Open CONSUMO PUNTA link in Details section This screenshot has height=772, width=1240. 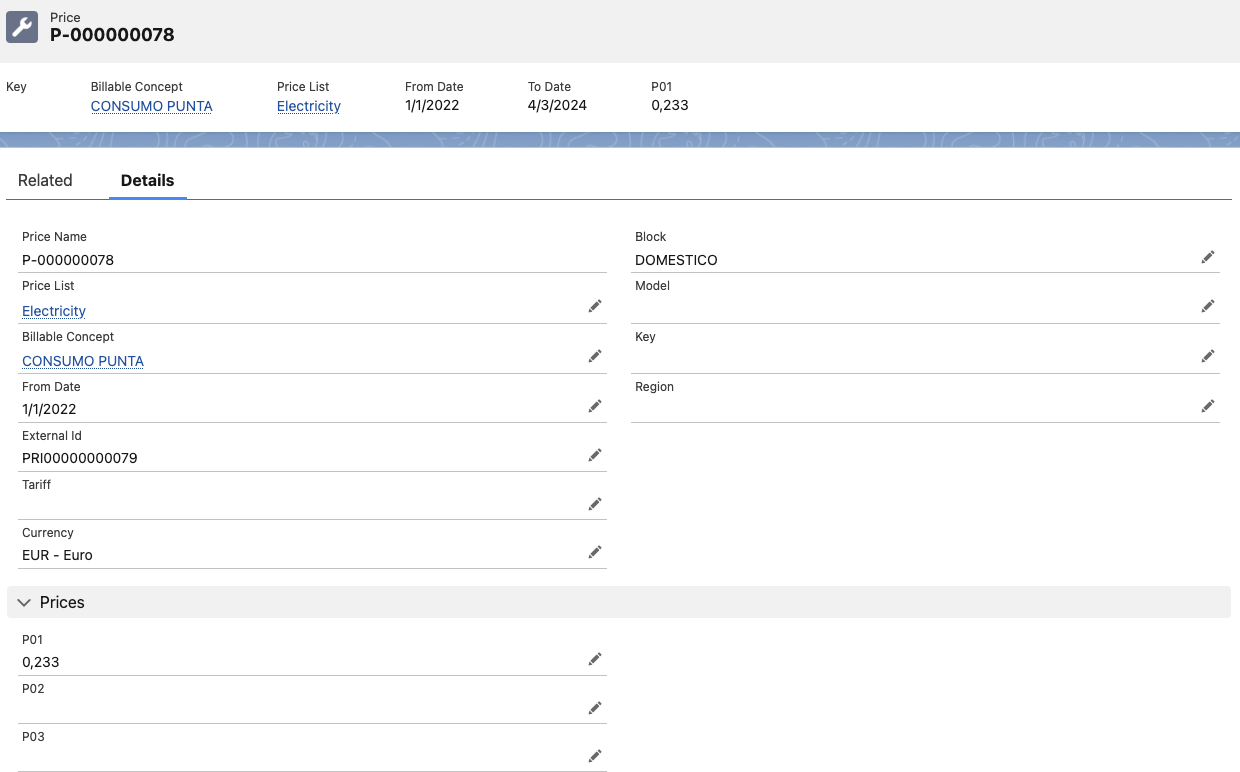click(x=83, y=361)
